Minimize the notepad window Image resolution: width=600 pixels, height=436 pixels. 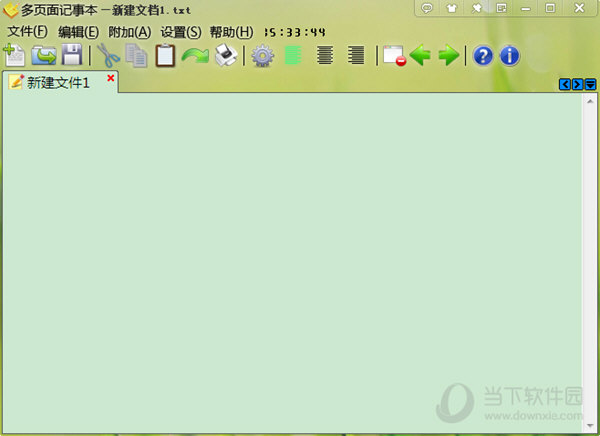pyautogui.click(x=526, y=8)
